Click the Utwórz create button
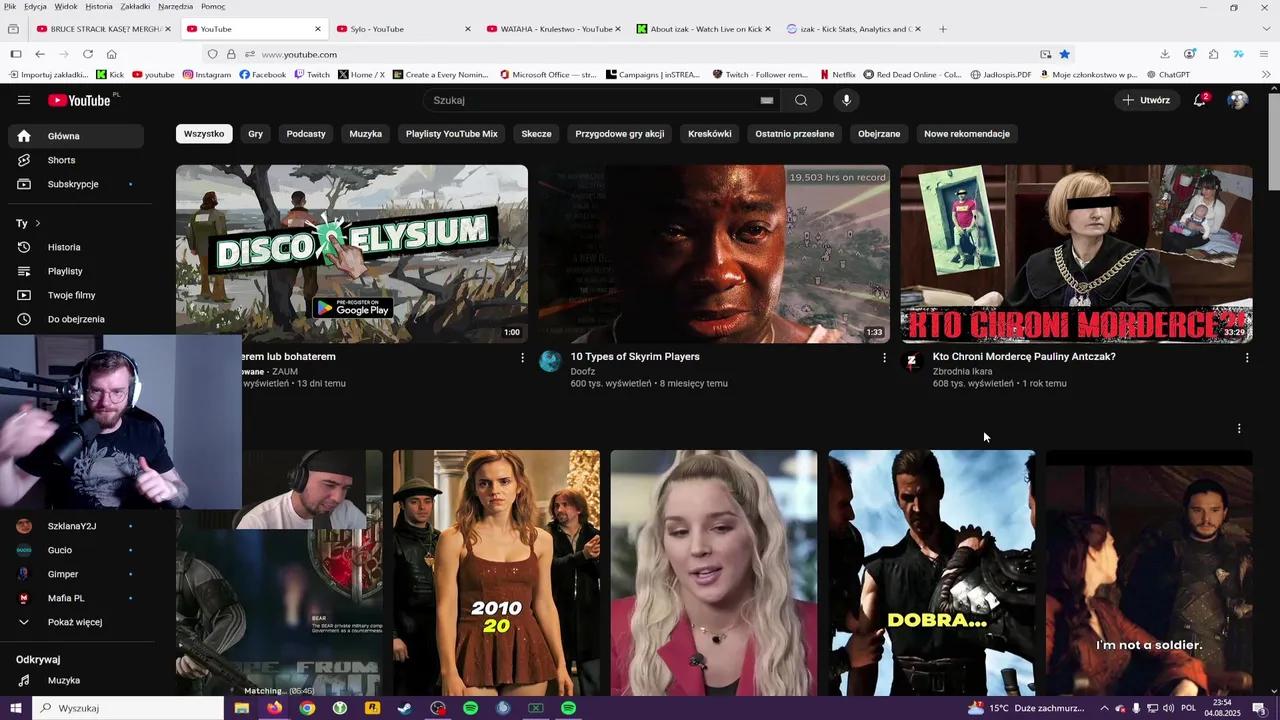Image resolution: width=1280 pixels, height=720 pixels. [1146, 100]
